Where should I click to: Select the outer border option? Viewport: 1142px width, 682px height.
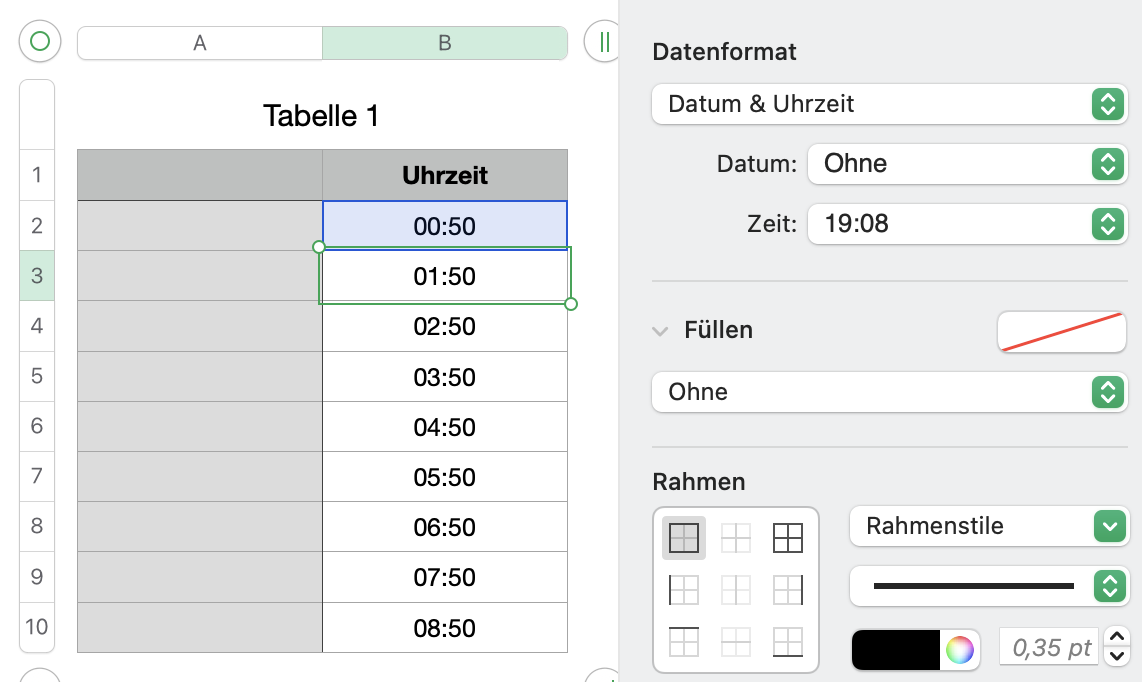[x=684, y=538]
